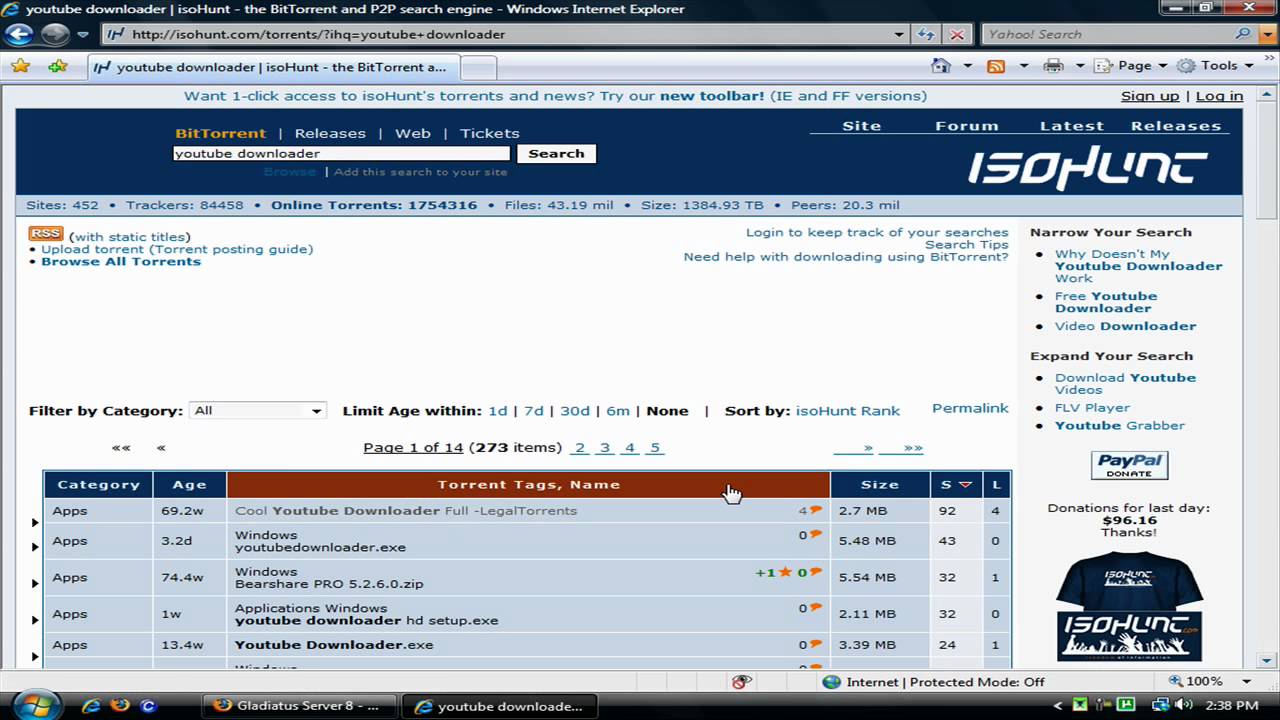The height and width of the screenshot is (720, 1280).
Task: Click the Latest nav link
Action: pos(1071,126)
